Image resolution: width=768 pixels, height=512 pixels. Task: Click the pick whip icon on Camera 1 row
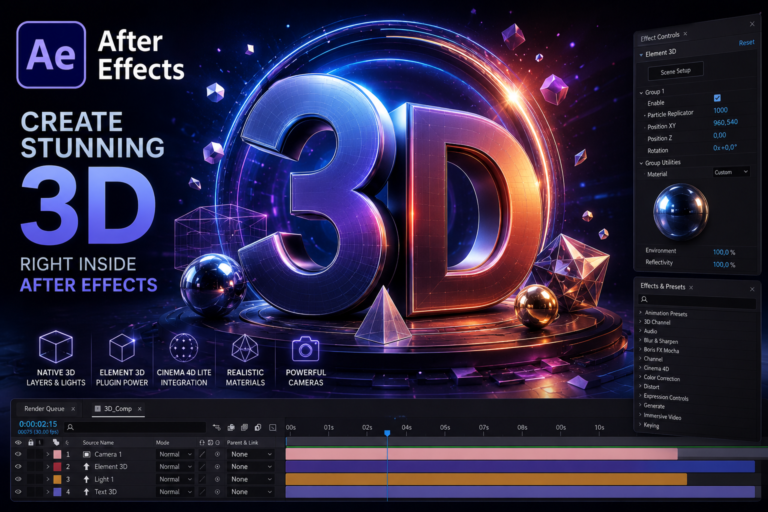[x=217, y=454]
